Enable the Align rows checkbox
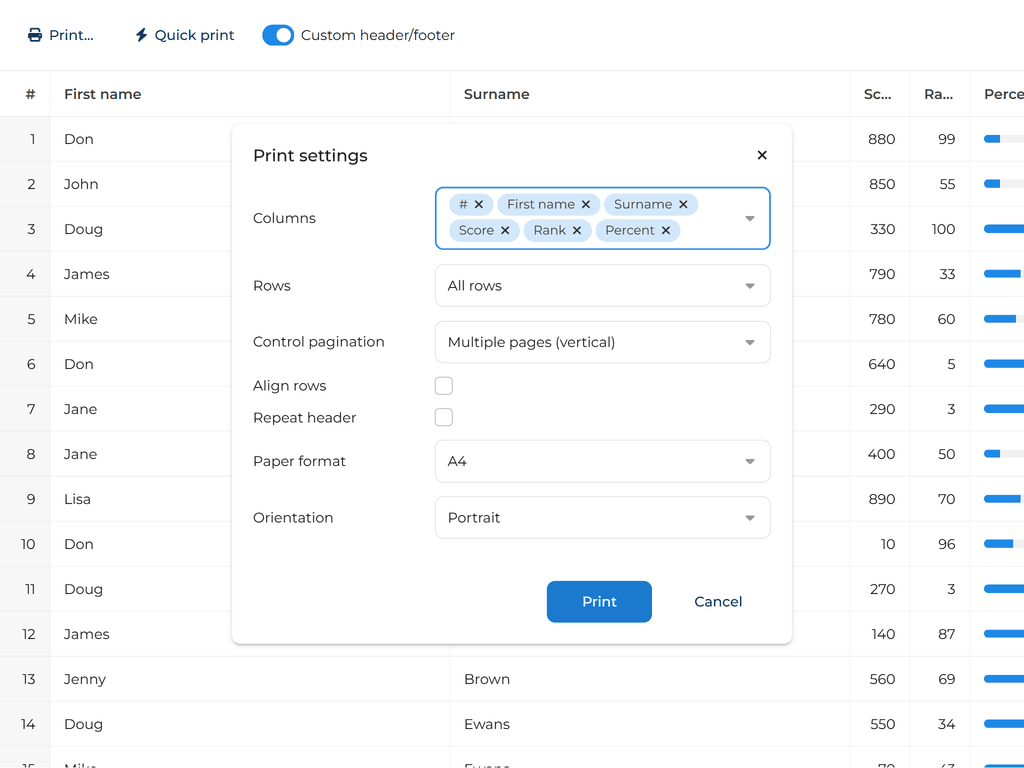This screenshot has height=768, width=1024. tap(444, 386)
